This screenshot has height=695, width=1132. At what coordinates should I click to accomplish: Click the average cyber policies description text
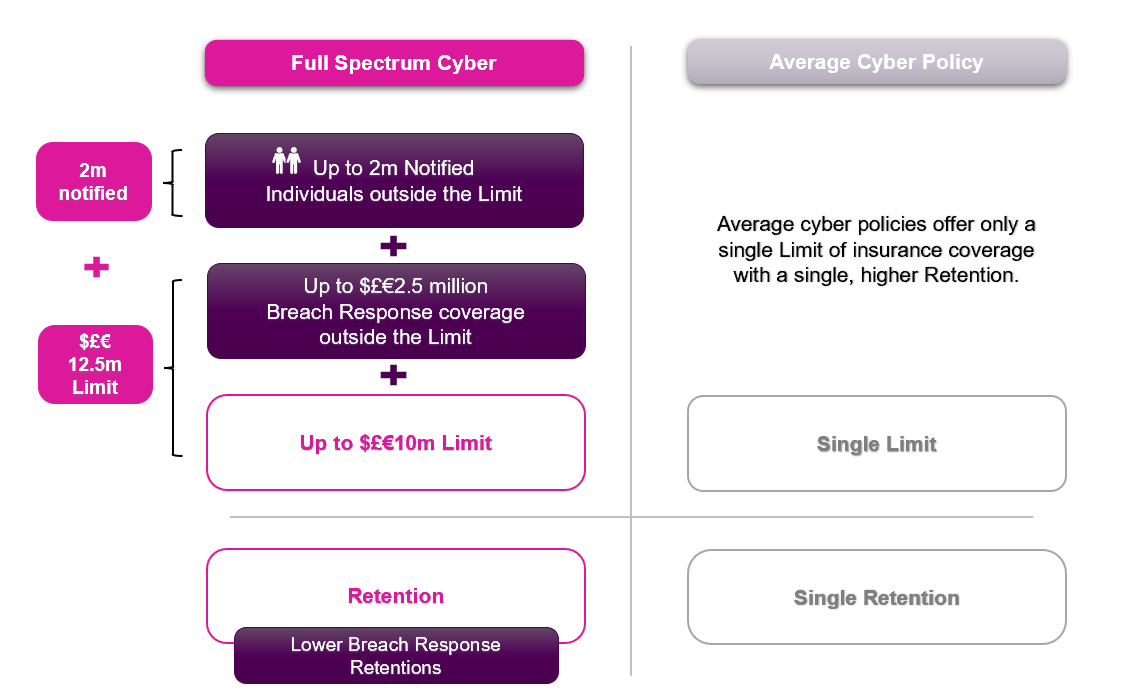(876, 250)
